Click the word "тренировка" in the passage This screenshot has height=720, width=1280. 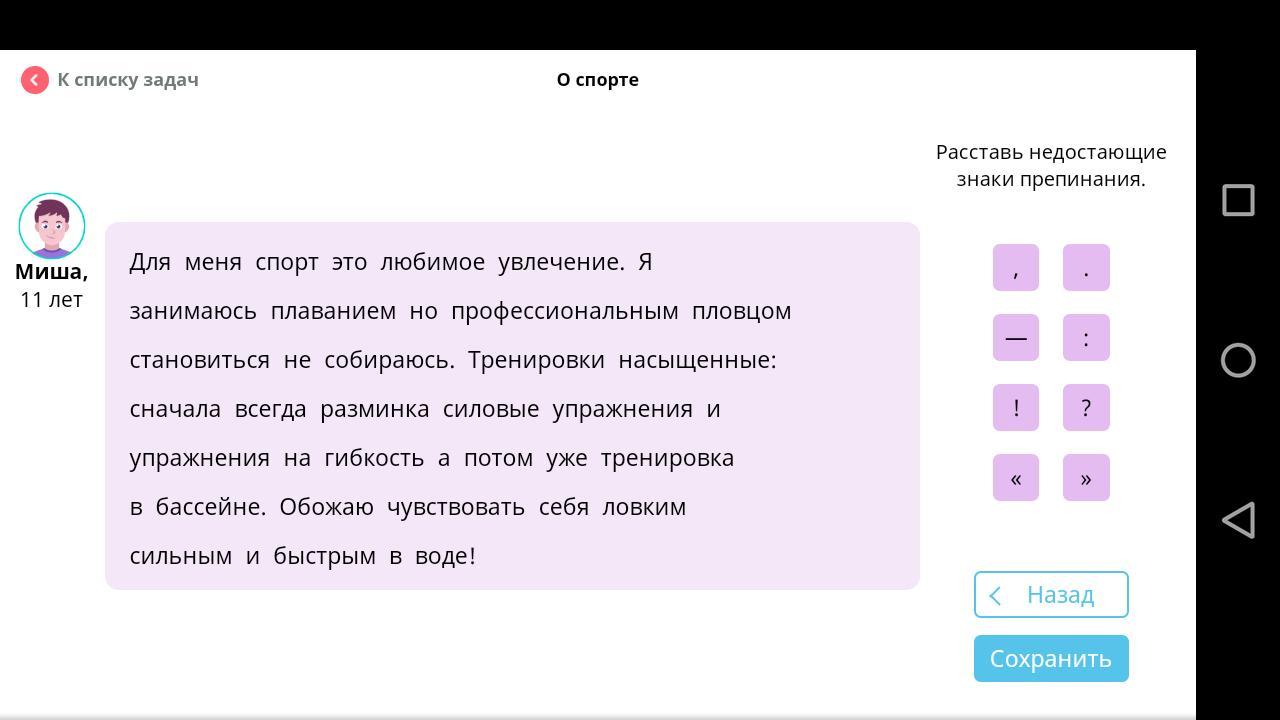pos(668,458)
